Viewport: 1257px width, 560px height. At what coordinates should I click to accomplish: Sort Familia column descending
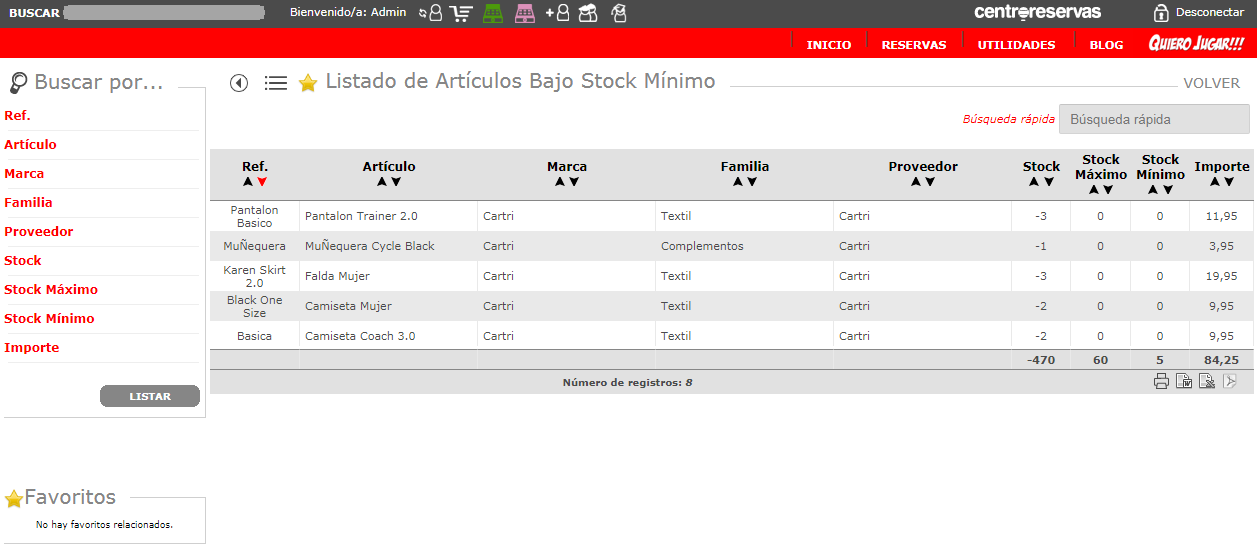(x=752, y=182)
